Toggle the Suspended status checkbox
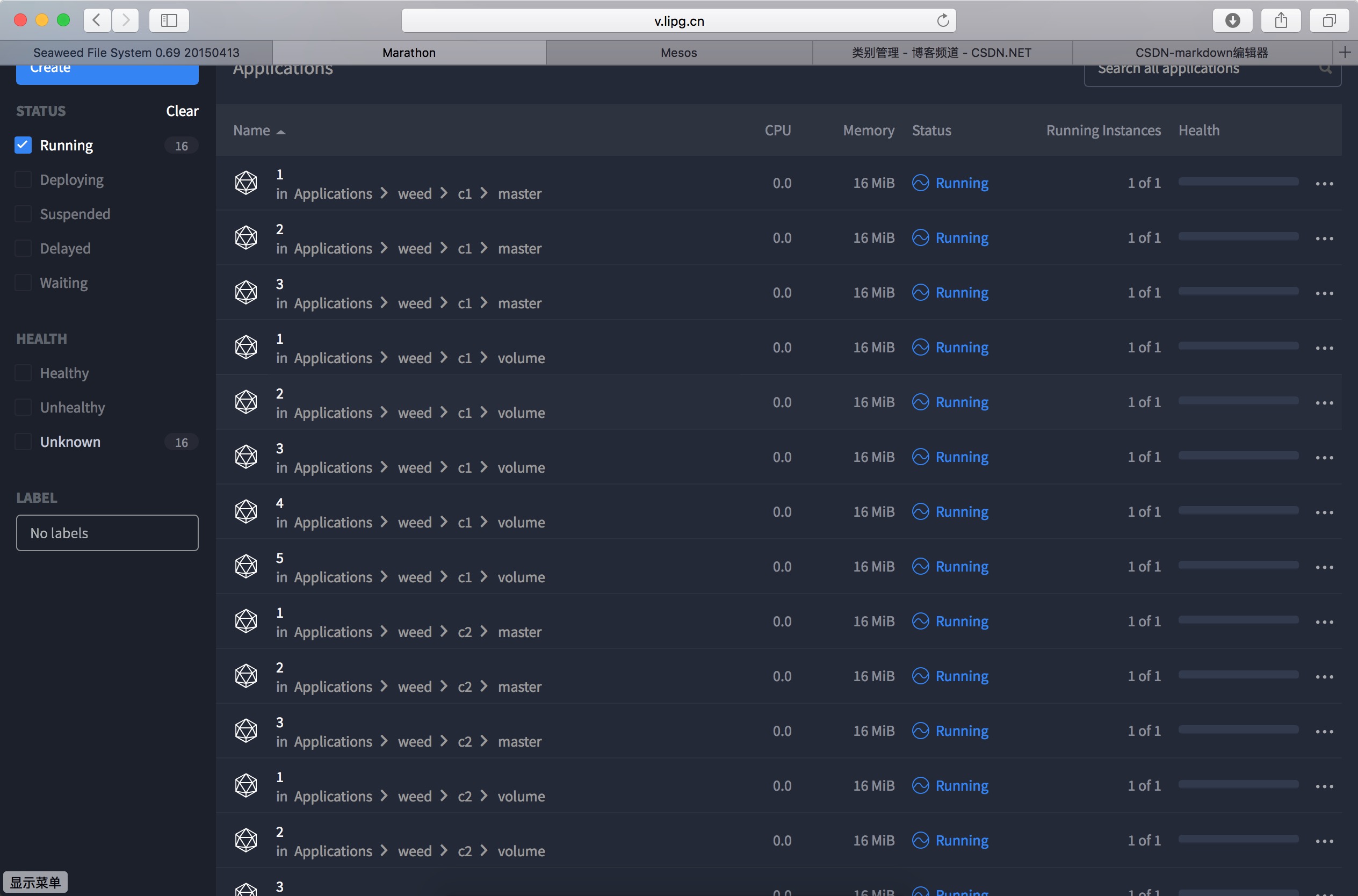1358x896 pixels. (24, 214)
